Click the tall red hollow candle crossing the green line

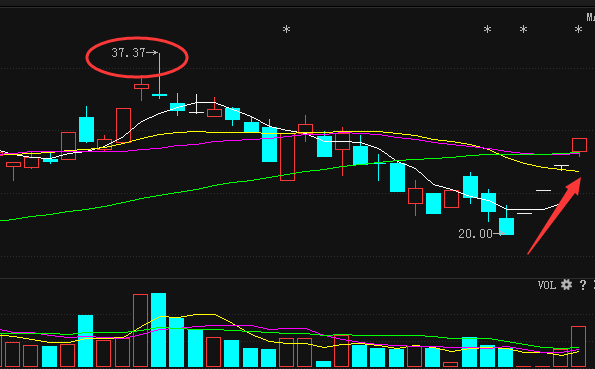287,157
